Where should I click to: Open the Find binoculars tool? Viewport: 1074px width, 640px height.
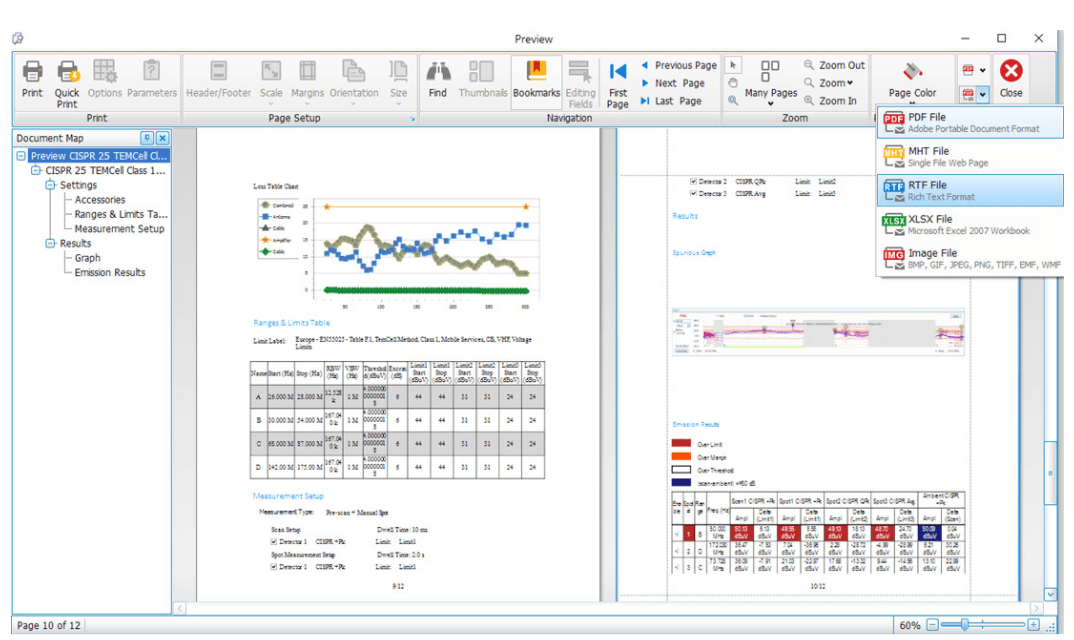(x=437, y=78)
